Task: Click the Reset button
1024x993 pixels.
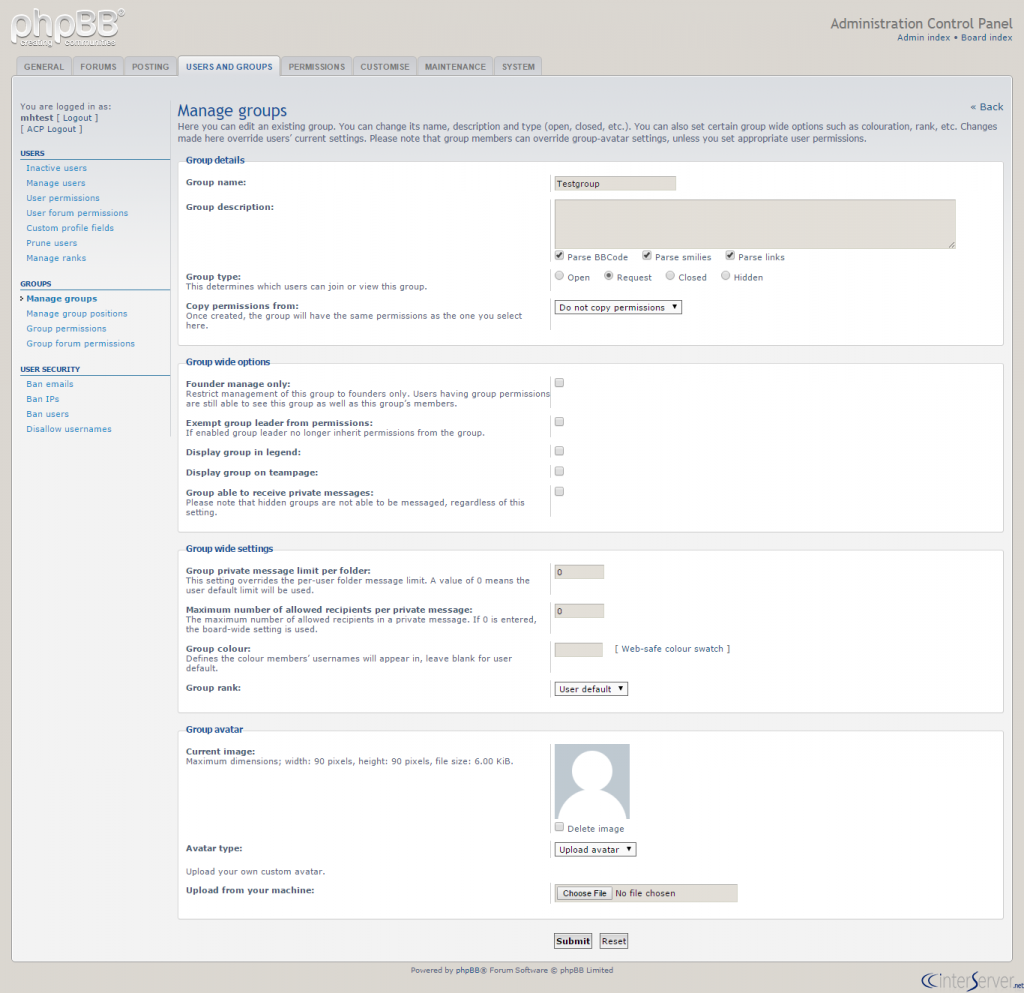Action: point(614,941)
